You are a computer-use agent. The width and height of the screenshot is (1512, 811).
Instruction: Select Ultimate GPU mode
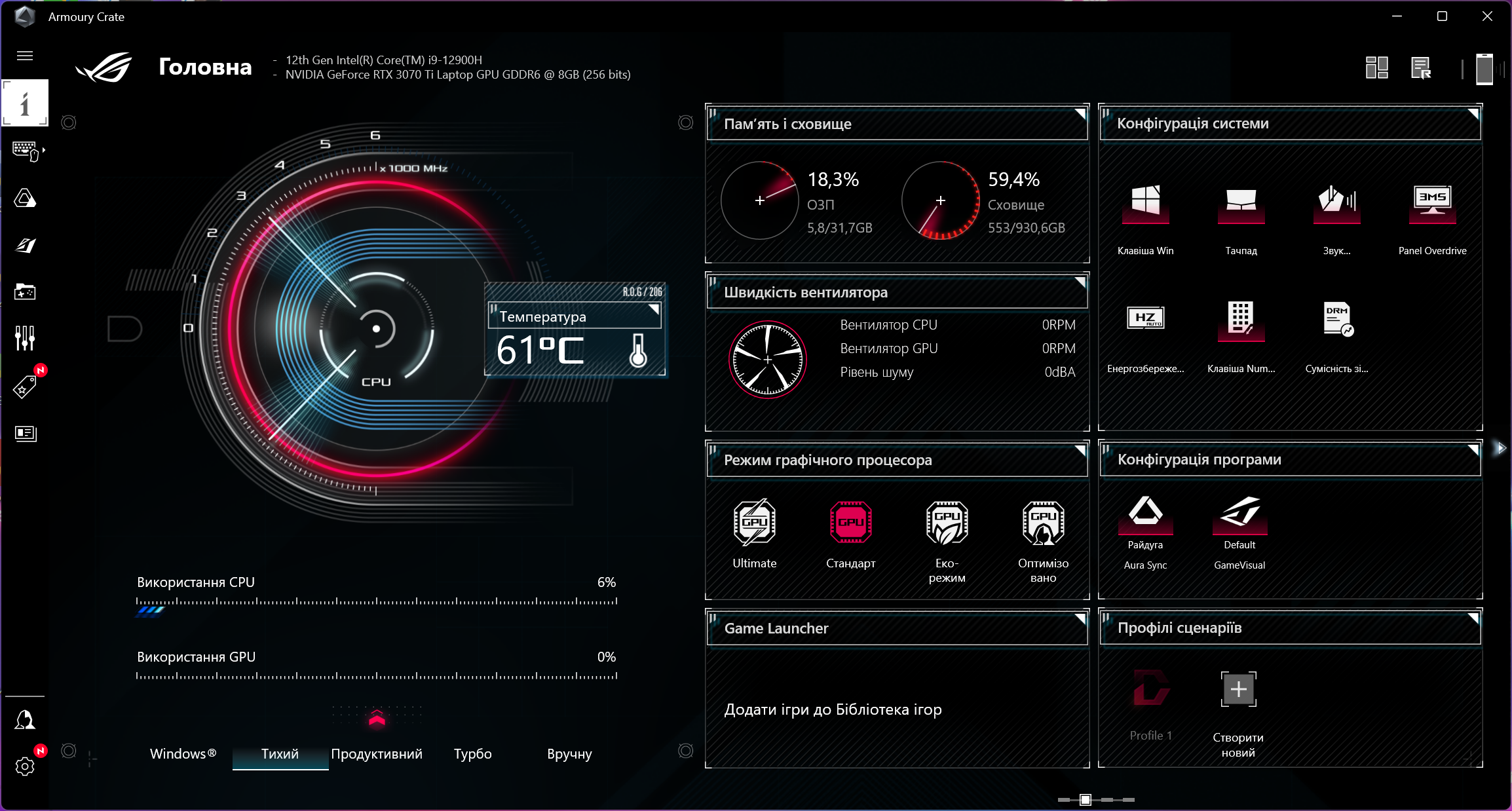click(x=754, y=523)
